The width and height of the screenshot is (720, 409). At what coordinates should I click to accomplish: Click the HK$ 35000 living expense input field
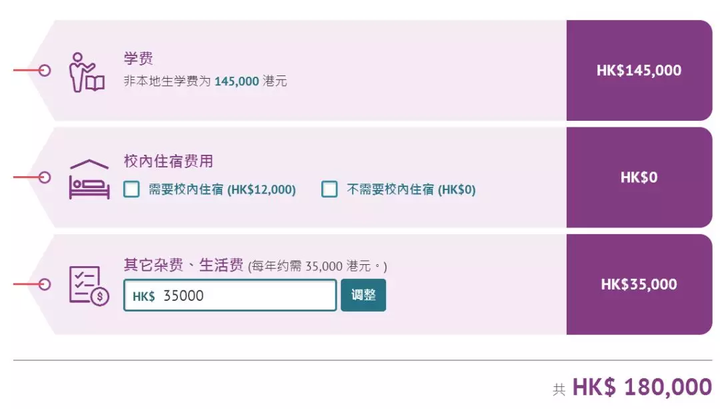coord(230,295)
